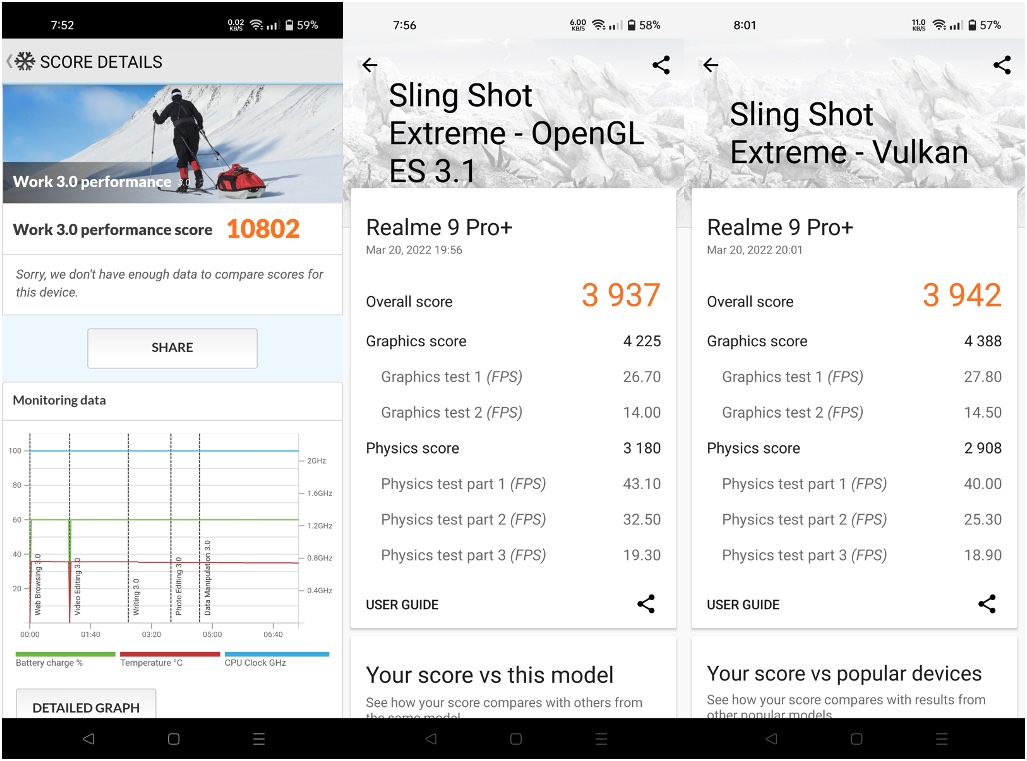This screenshot has height=761, width=1027.
Task: Tap Video Editing 3.0 marker in graph
Action: [x=77, y=586]
